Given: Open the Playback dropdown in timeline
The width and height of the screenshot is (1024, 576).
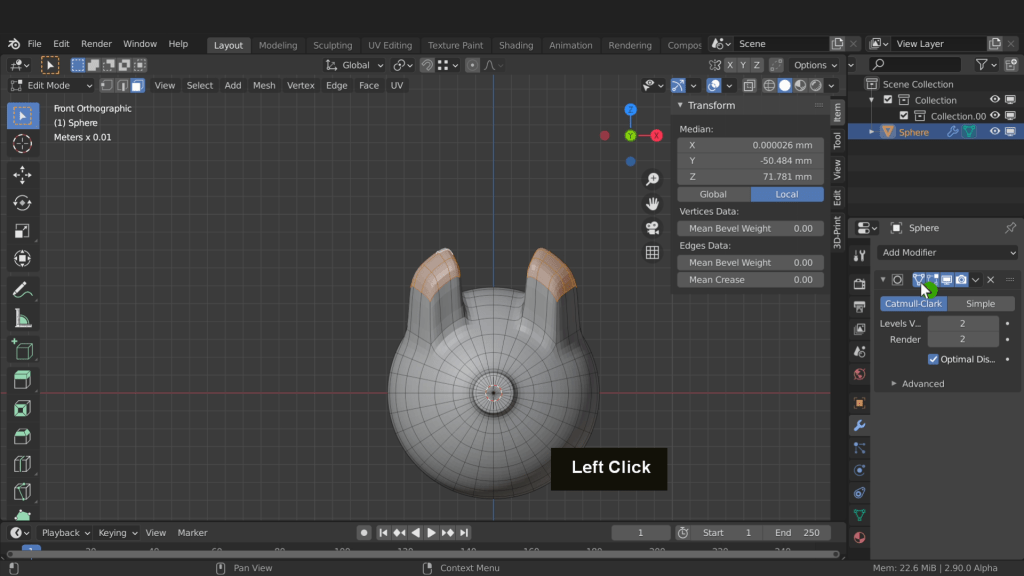Looking at the screenshot, I should coord(66,533).
